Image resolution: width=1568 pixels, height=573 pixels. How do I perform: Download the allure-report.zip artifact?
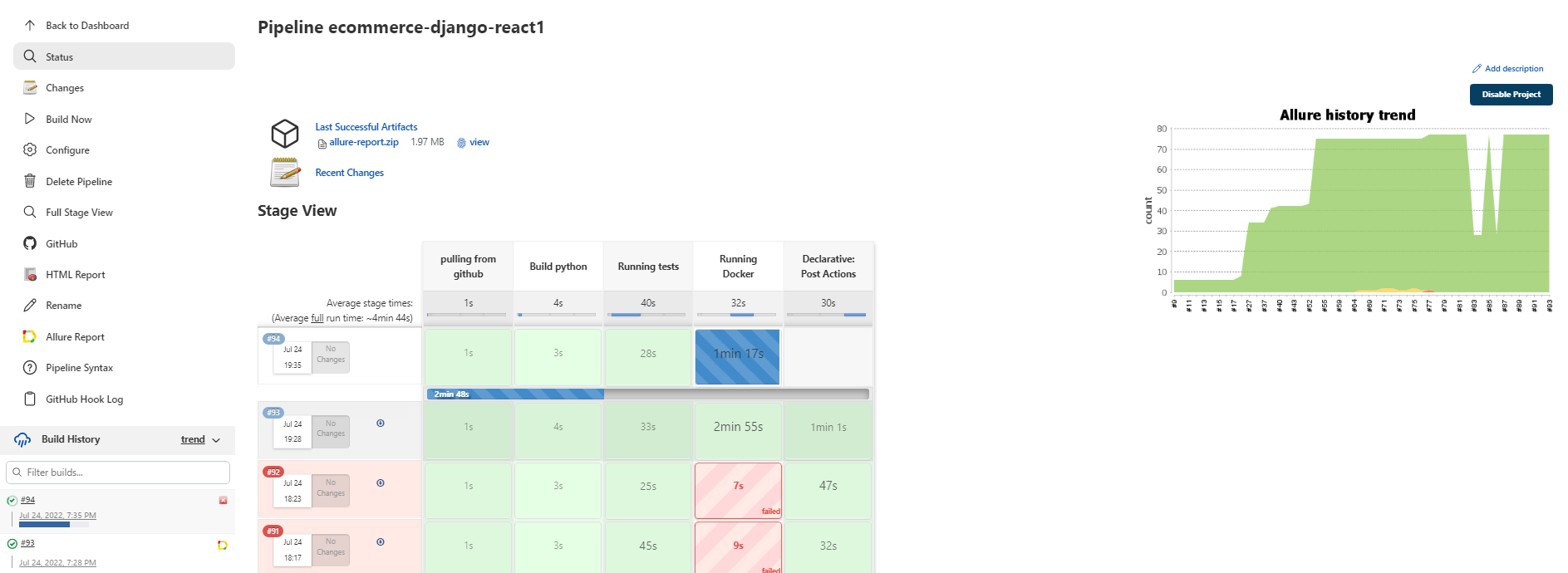coord(364,142)
